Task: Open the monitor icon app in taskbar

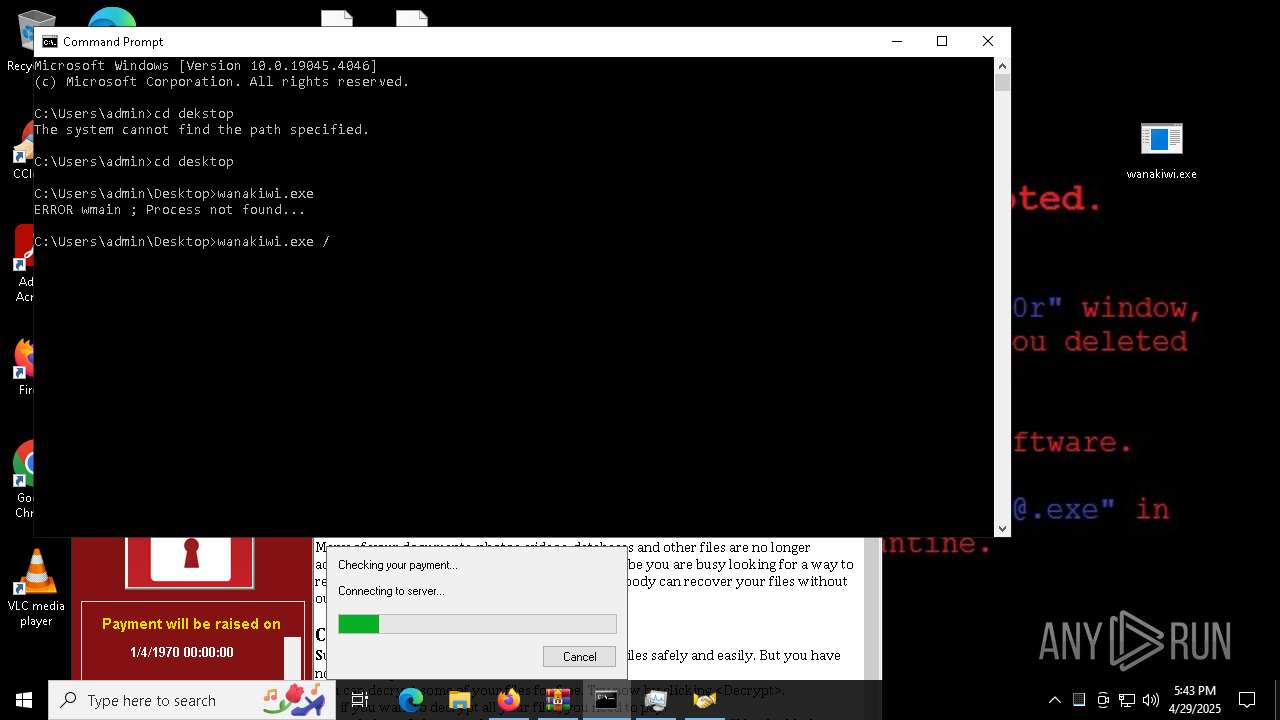Action: [656, 700]
